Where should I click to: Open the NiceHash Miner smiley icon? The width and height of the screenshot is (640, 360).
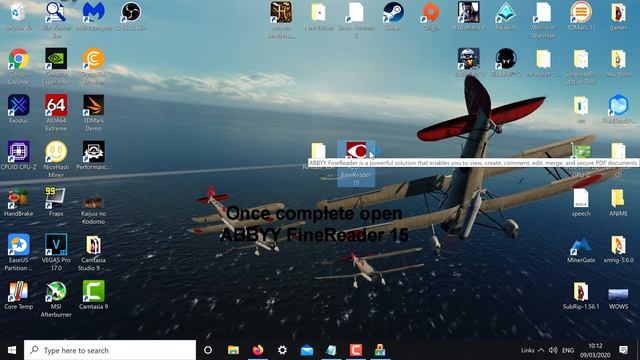(56, 159)
